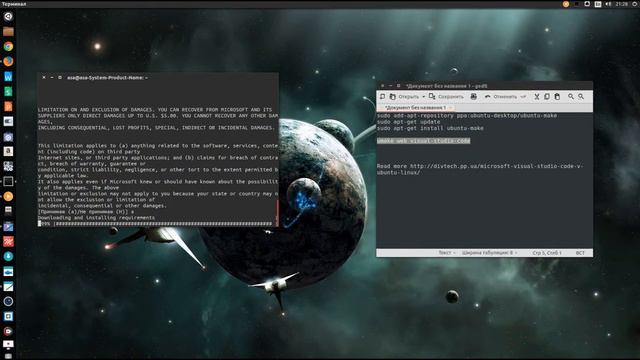Open the Files folder icon in launcher

[x=8, y=31]
